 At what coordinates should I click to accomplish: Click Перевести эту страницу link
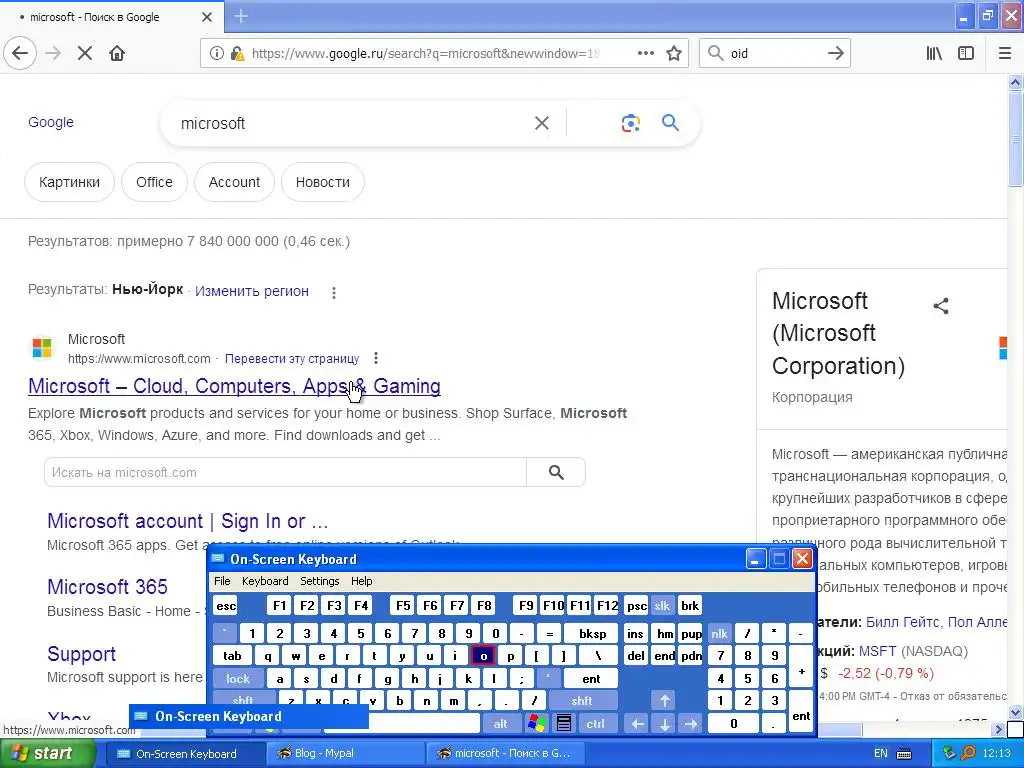[x=292, y=359]
